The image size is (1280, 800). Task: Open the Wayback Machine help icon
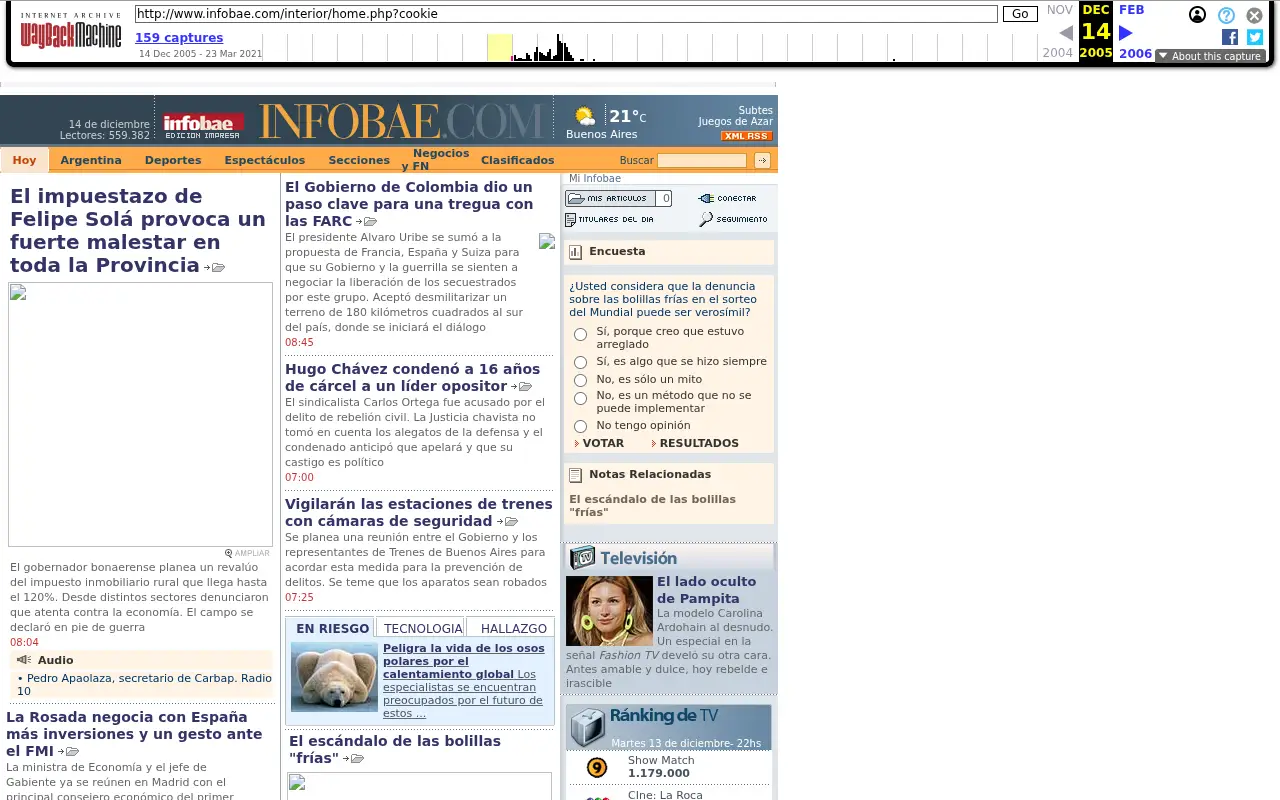click(1226, 15)
